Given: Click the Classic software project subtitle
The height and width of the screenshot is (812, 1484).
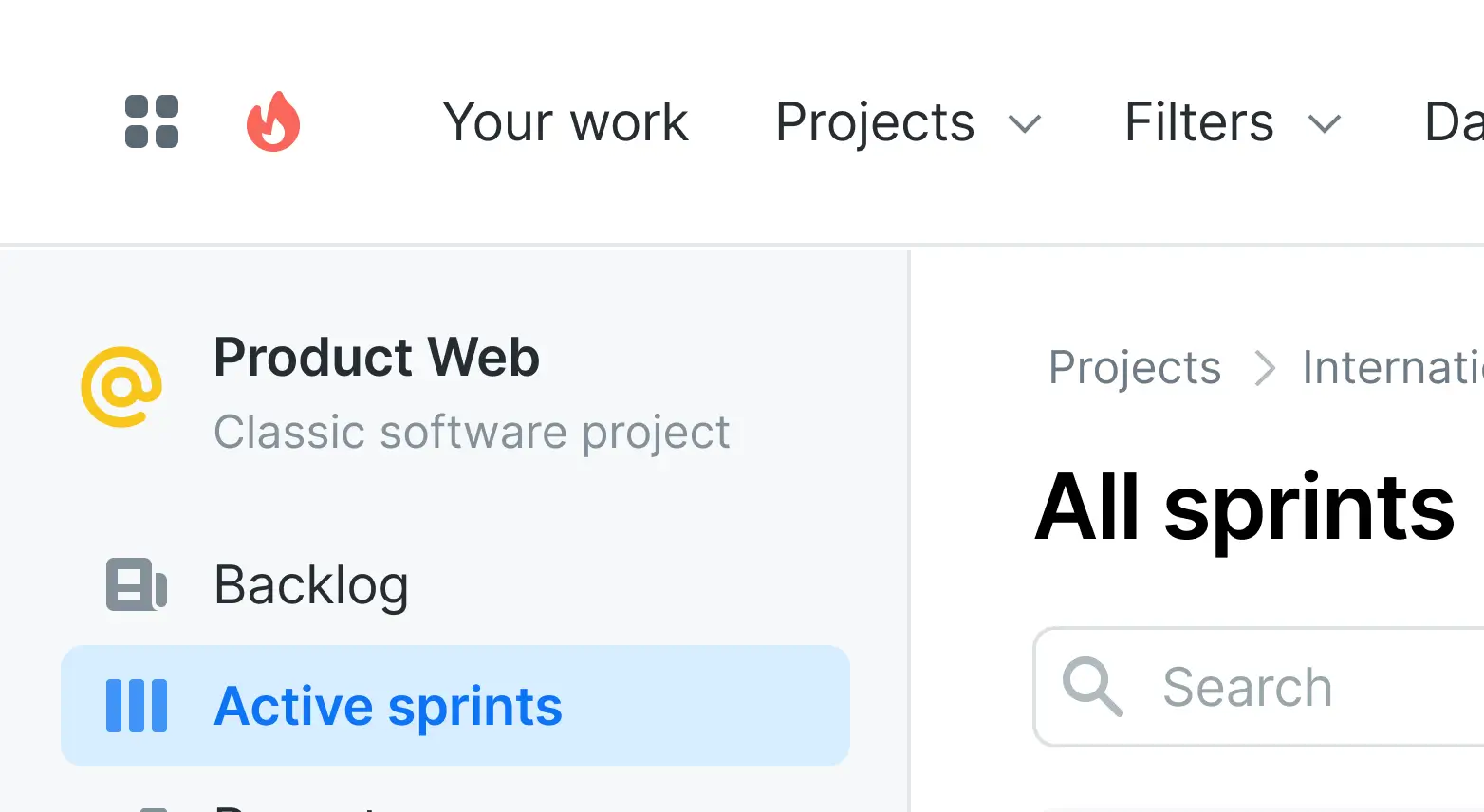Looking at the screenshot, I should point(472,433).
